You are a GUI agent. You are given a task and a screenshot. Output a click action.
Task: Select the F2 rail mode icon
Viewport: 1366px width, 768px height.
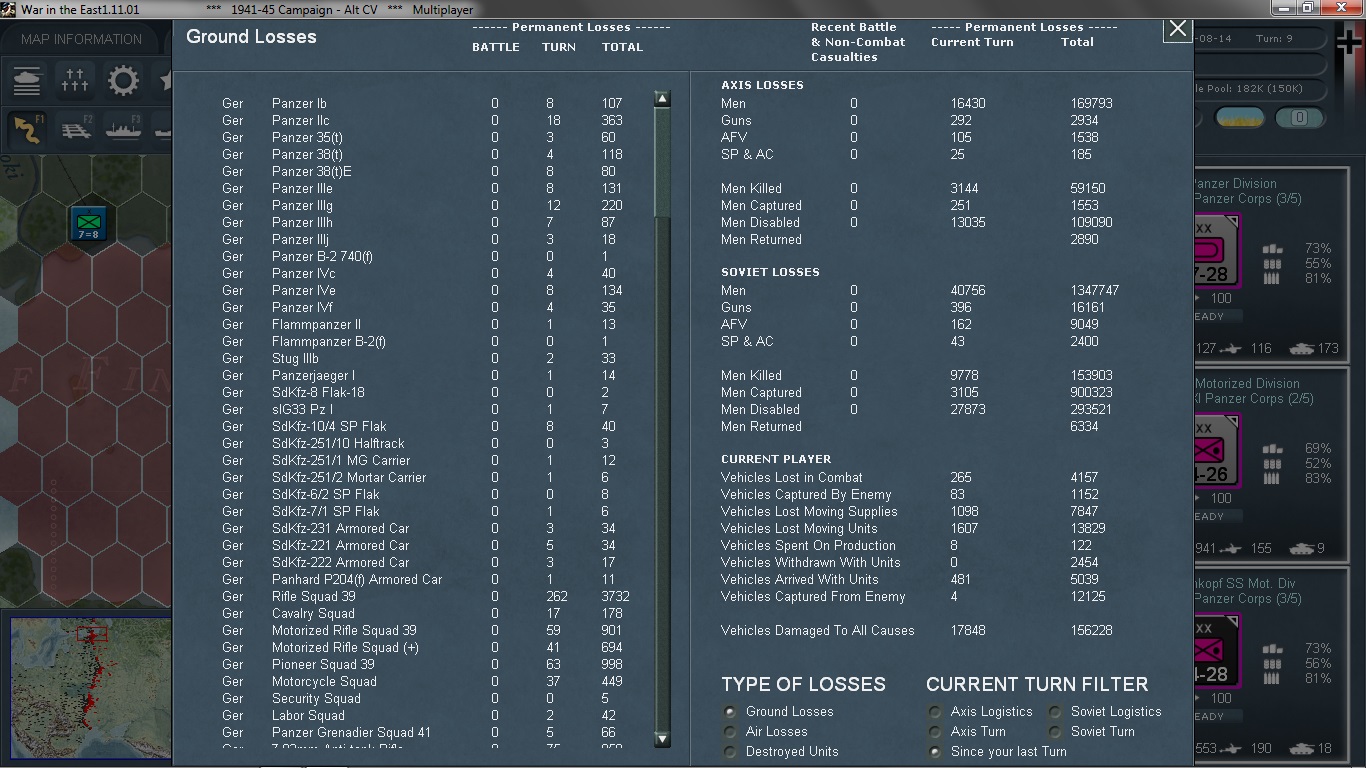76,130
